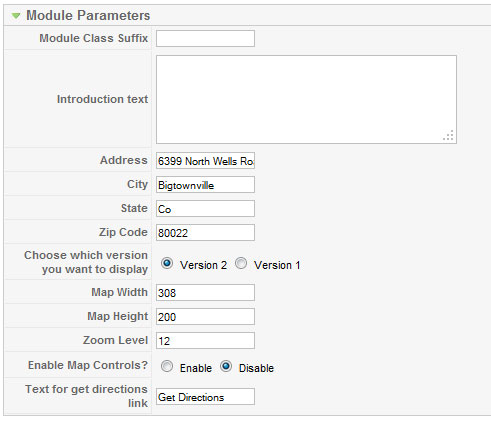Click the City field containing Bigtownville
The image size is (491, 422).
pyautogui.click(x=205, y=185)
